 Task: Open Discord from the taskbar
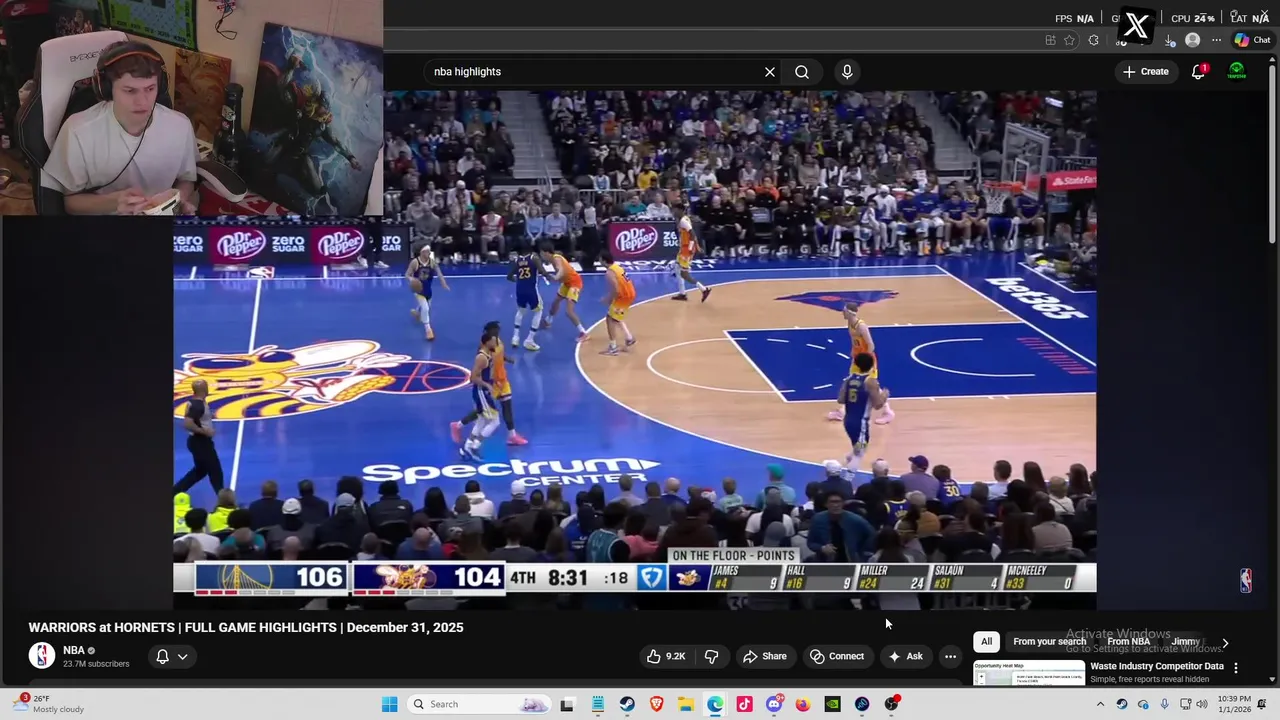tap(774, 704)
